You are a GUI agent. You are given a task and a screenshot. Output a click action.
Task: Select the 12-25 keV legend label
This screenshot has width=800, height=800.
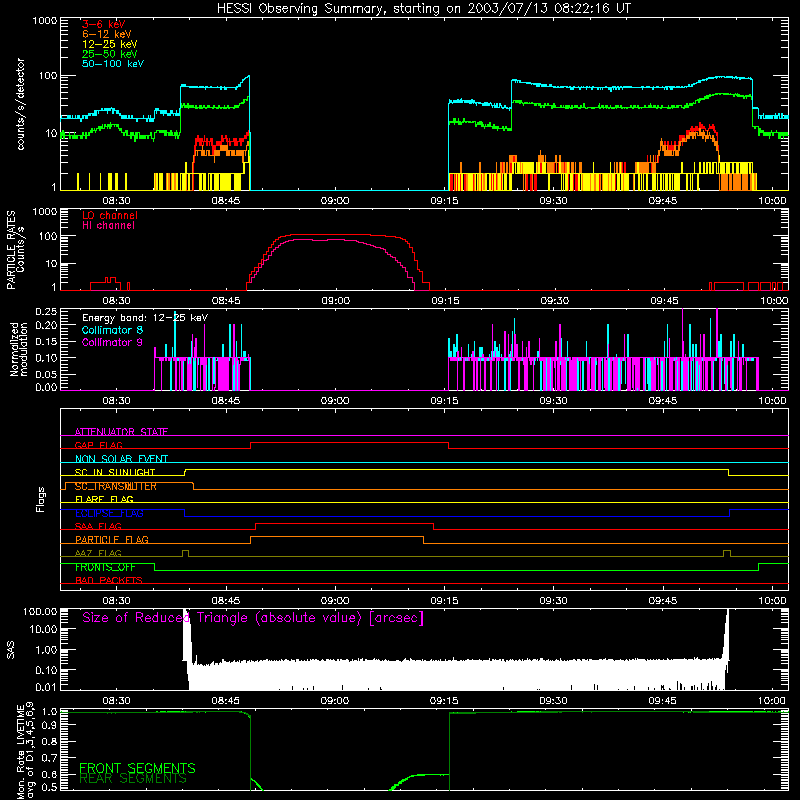[110, 44]
